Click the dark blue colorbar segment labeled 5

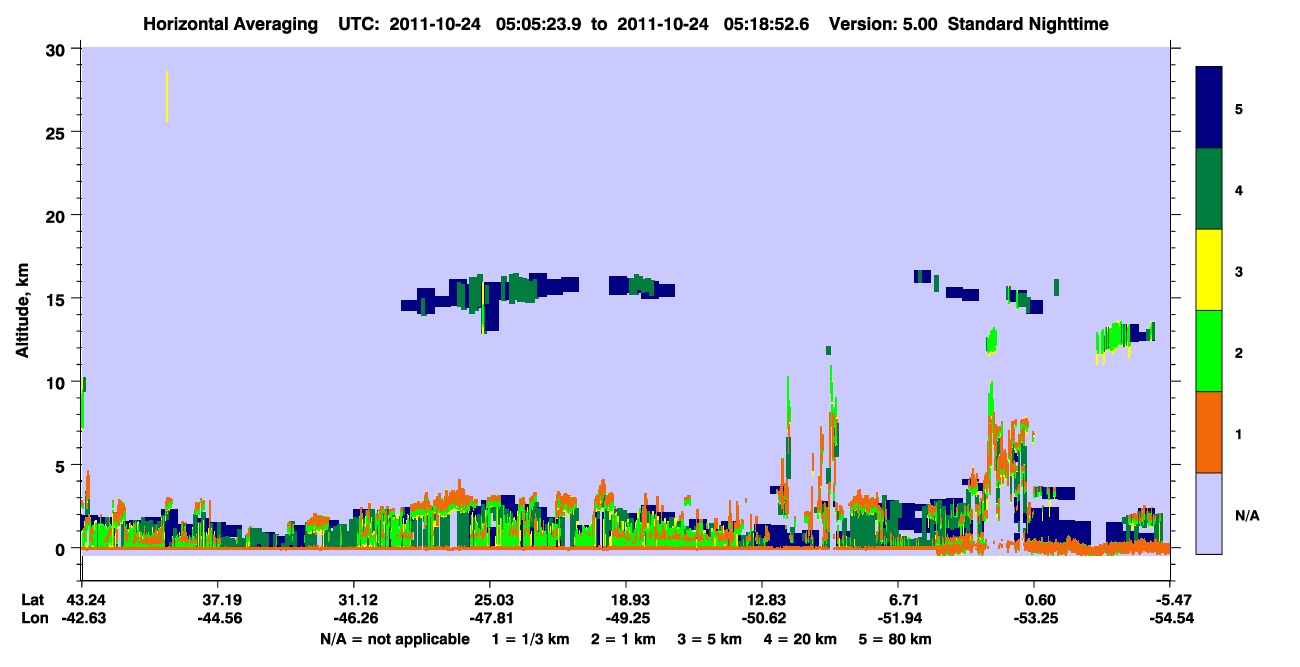click(1209, 108)
